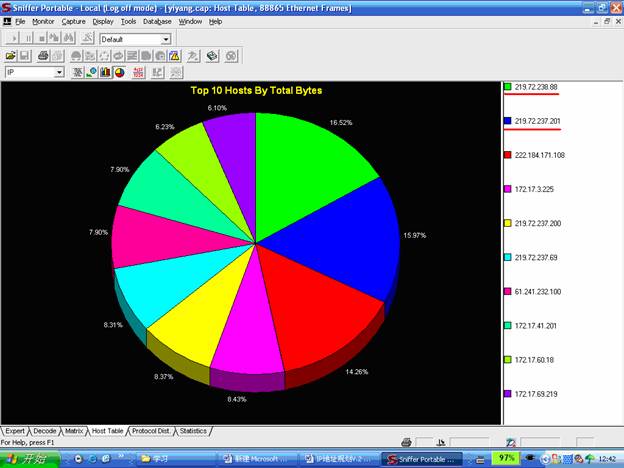Viewport: 624px width, 468px height.
Task: Click status bar printer icon
Action: pyautogui.click(x=406, y=442)
